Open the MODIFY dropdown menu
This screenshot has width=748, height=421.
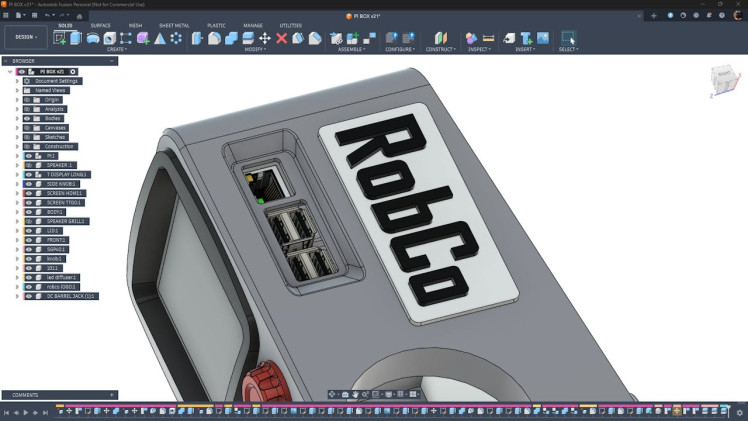(x=255, y=49)
